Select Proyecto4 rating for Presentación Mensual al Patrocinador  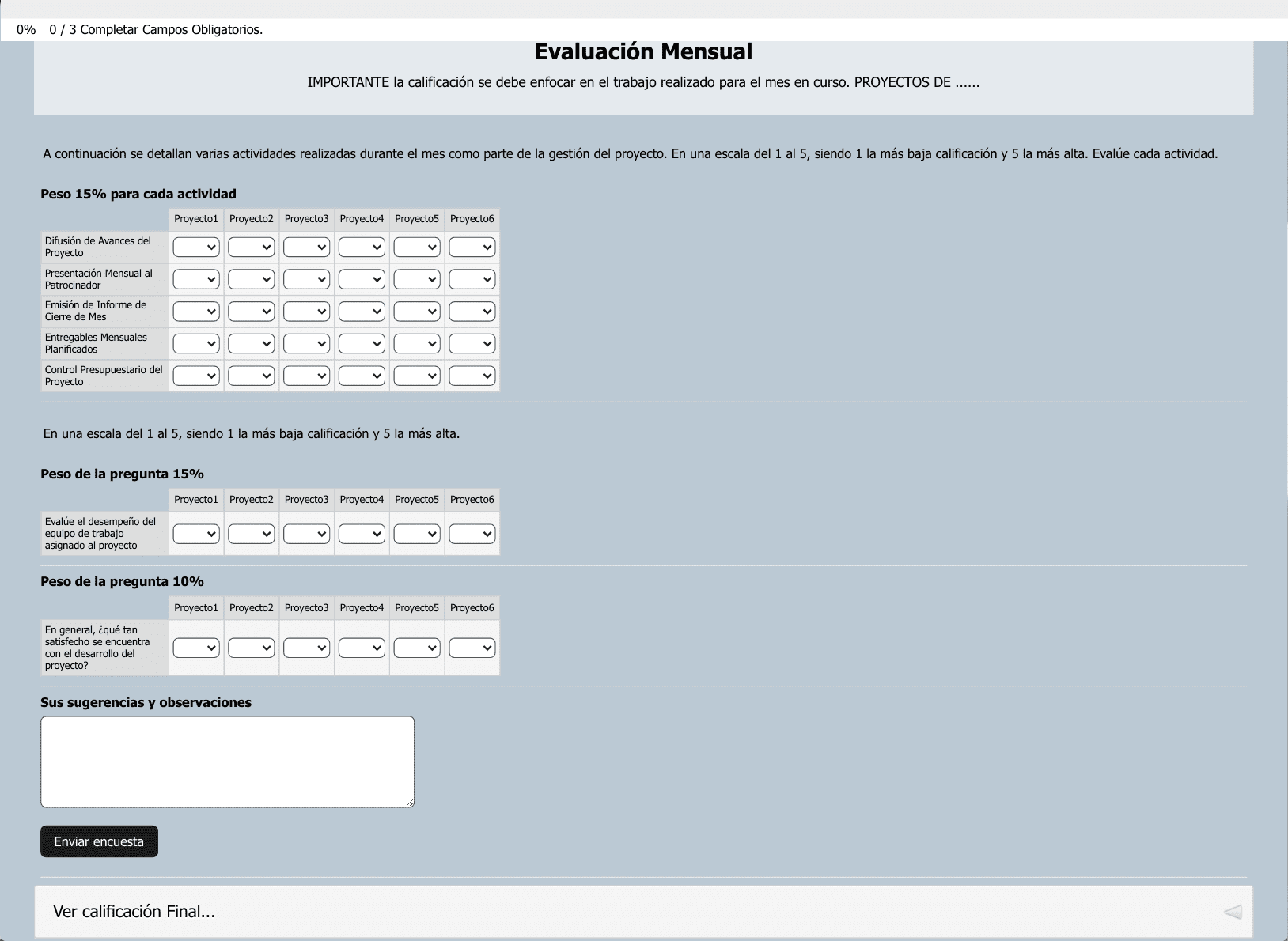(x=362, y=279)
